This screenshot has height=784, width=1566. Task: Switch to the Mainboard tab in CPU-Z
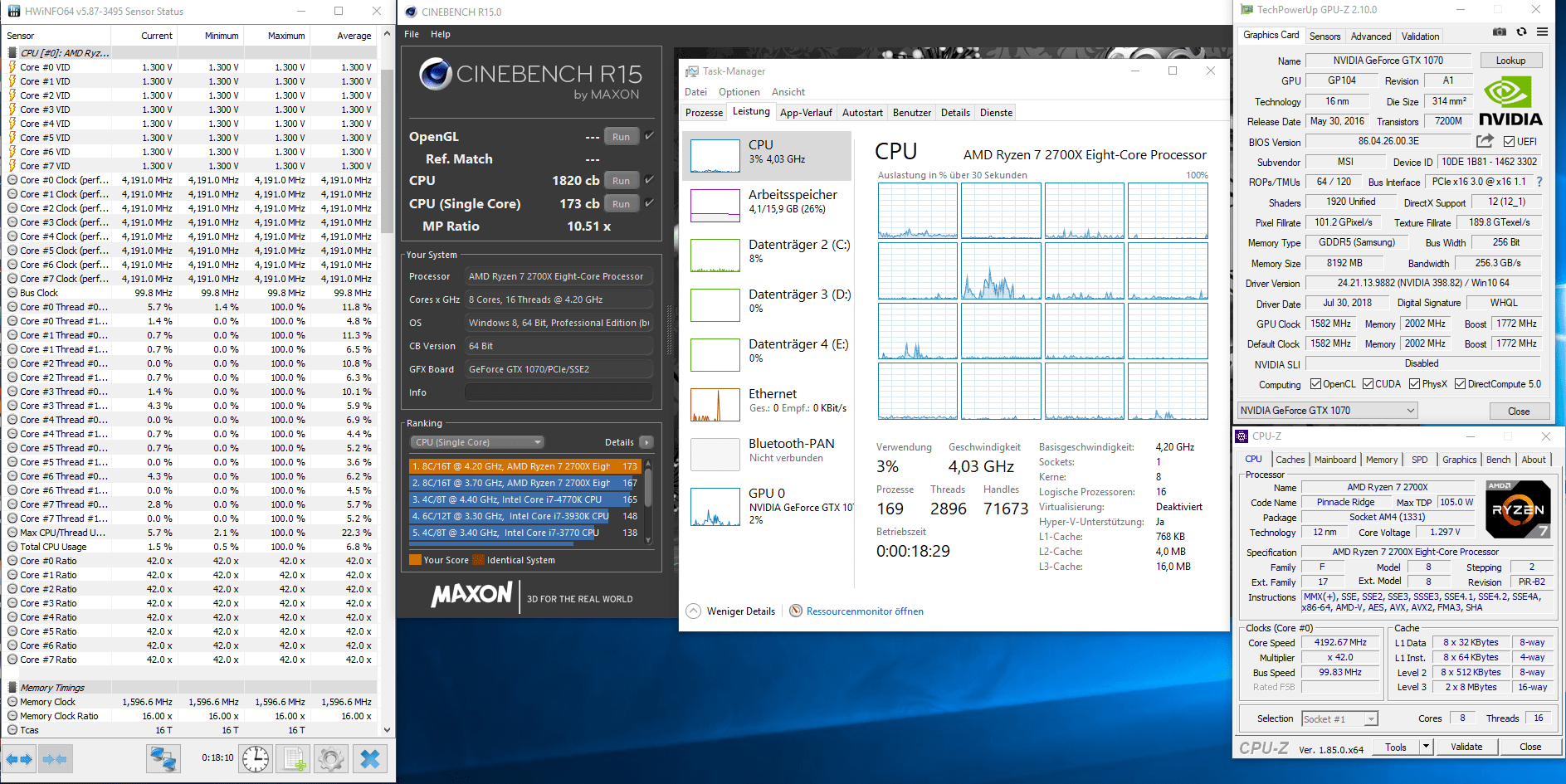(x=1335, y=460)
